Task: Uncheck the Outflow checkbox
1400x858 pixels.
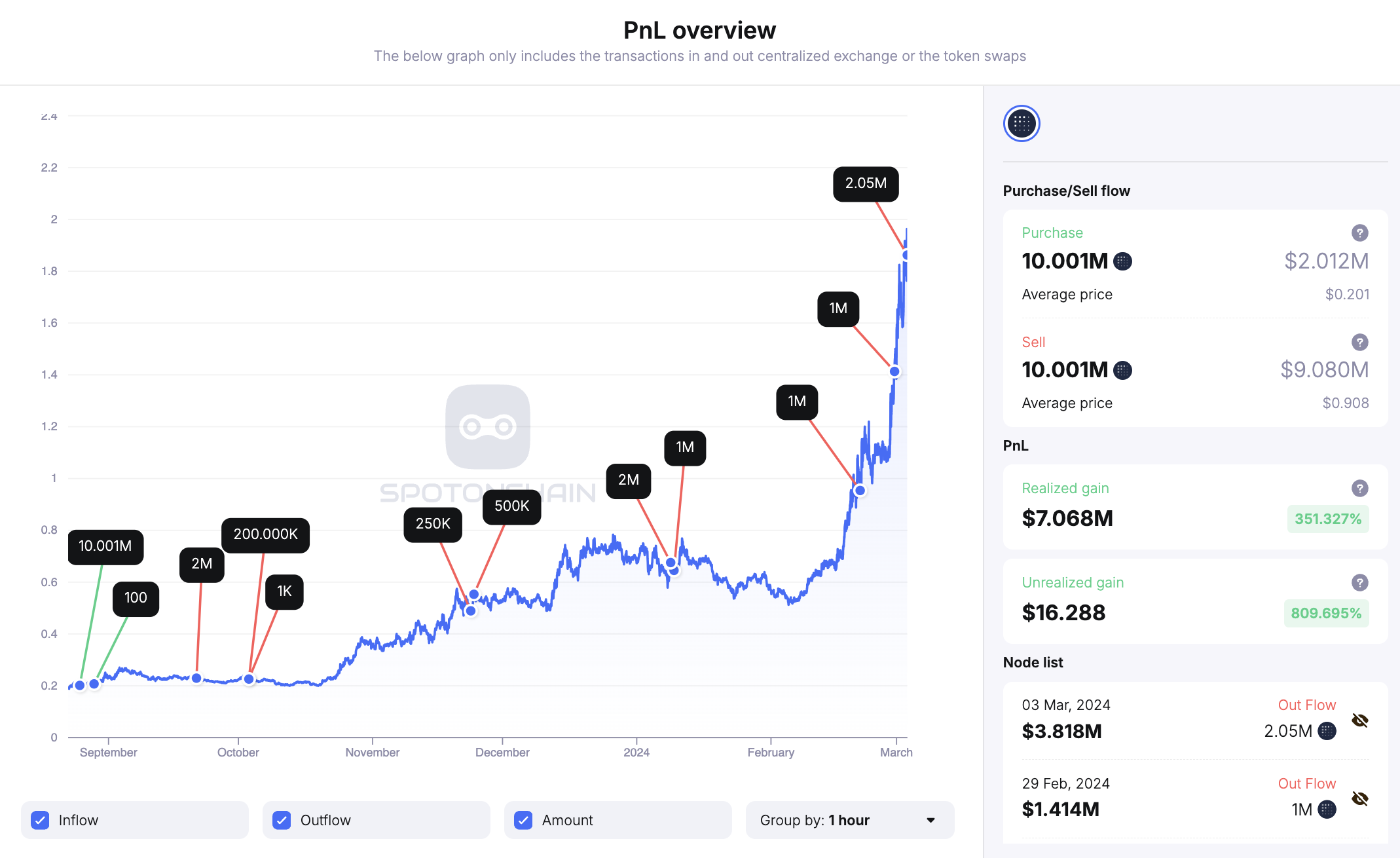Action: [x=282, y=820]
